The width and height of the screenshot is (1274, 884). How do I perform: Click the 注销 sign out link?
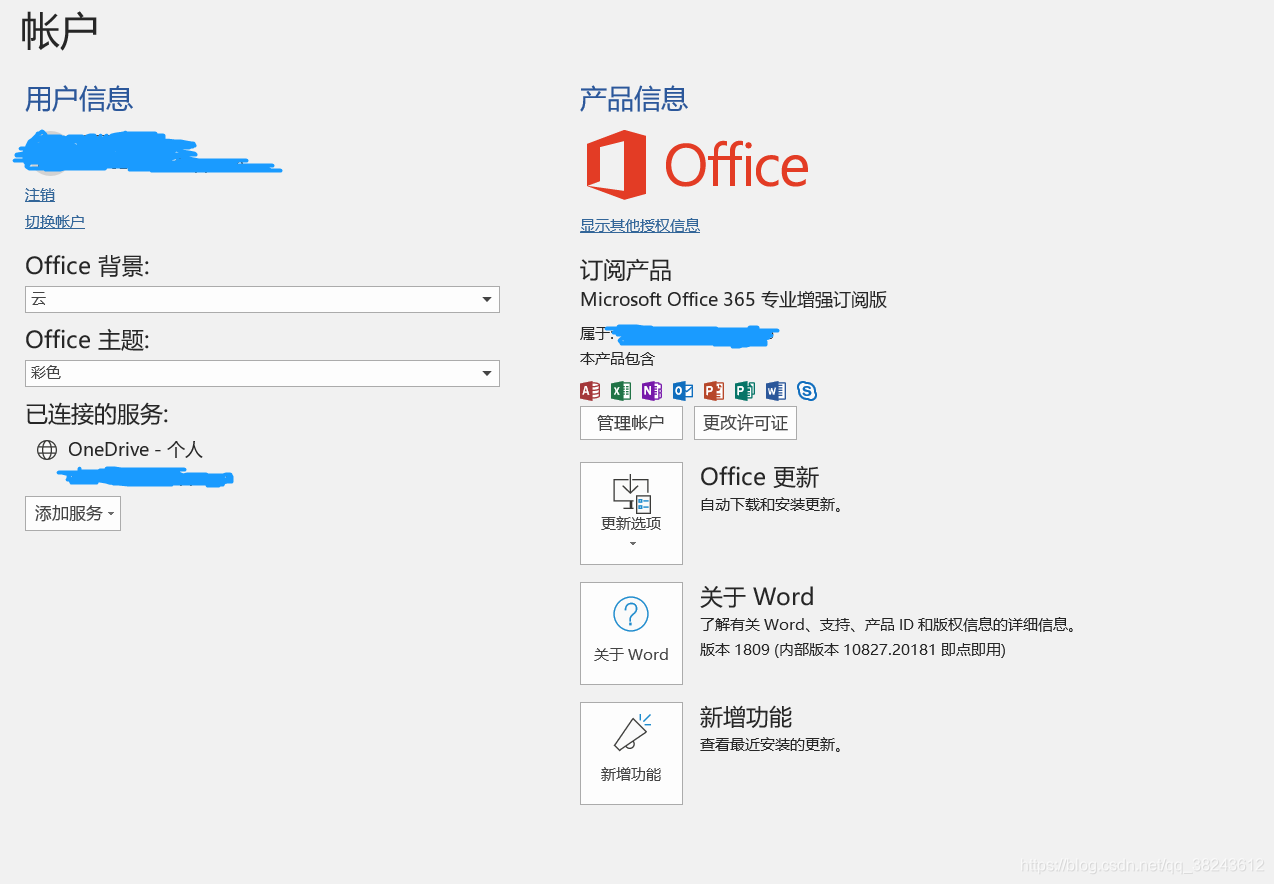[40, 195]
